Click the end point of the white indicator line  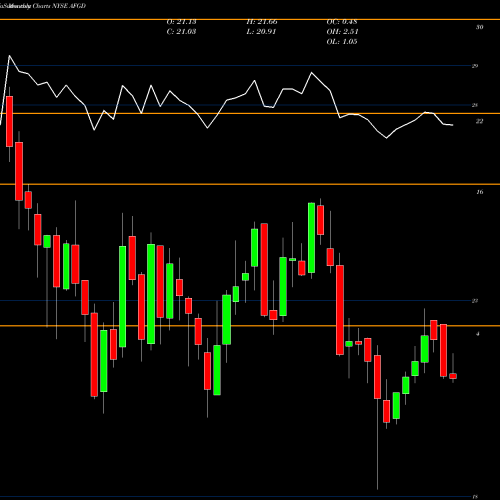[453, 125]
